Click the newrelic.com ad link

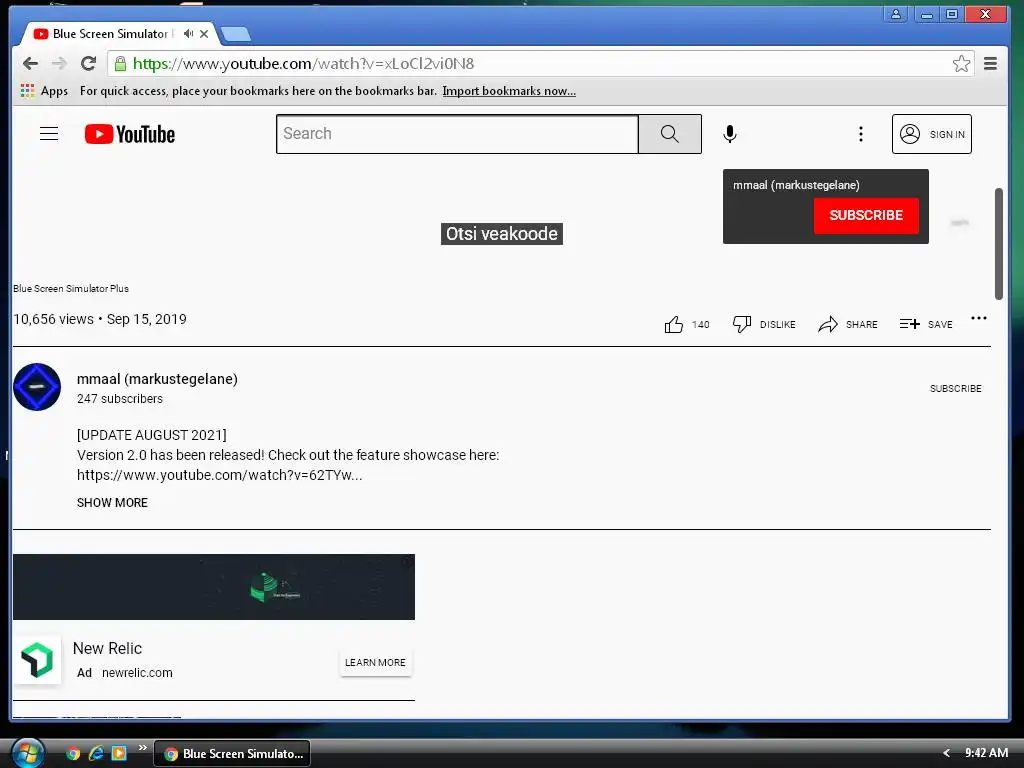(x=137, y=673)
